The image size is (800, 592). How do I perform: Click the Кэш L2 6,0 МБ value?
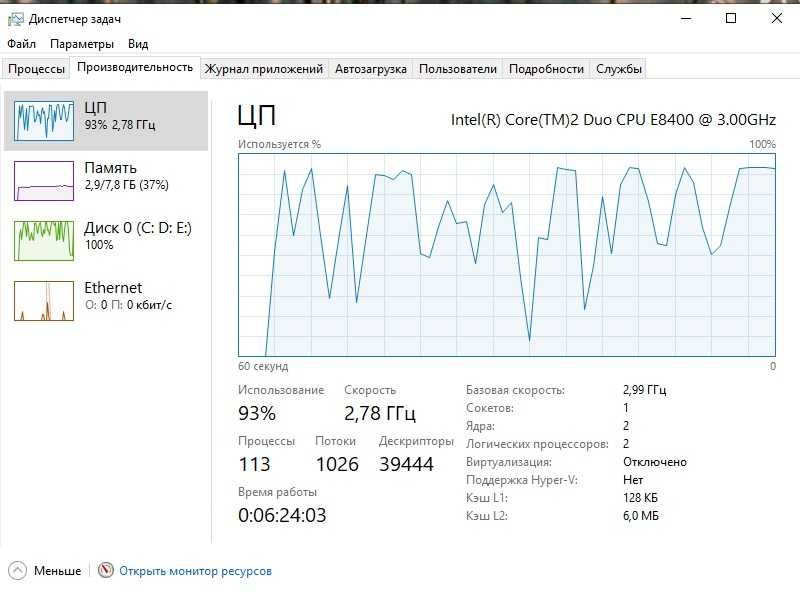pos(641,515)
